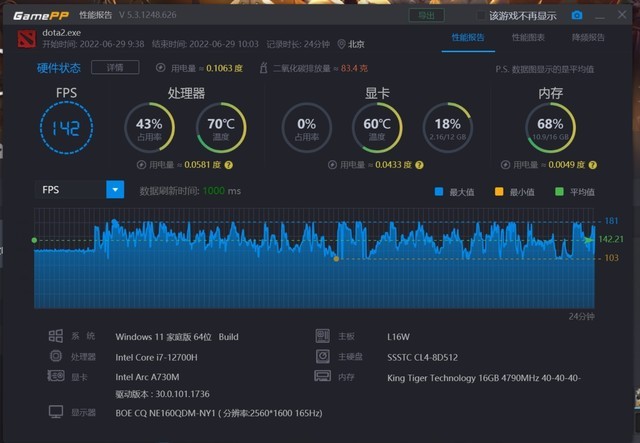
Task: Click the 181 maximum value label
Action: pos(611,221)
